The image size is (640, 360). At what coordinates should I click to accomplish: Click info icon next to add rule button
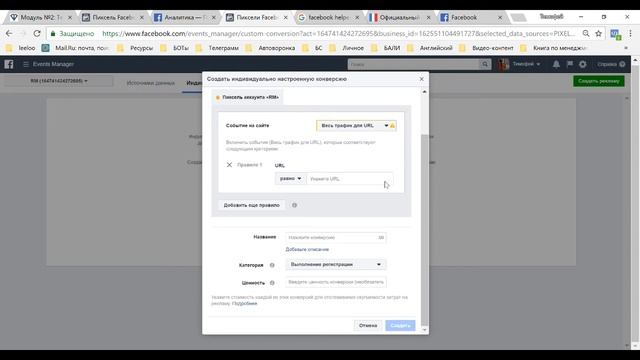click(294, 205)
